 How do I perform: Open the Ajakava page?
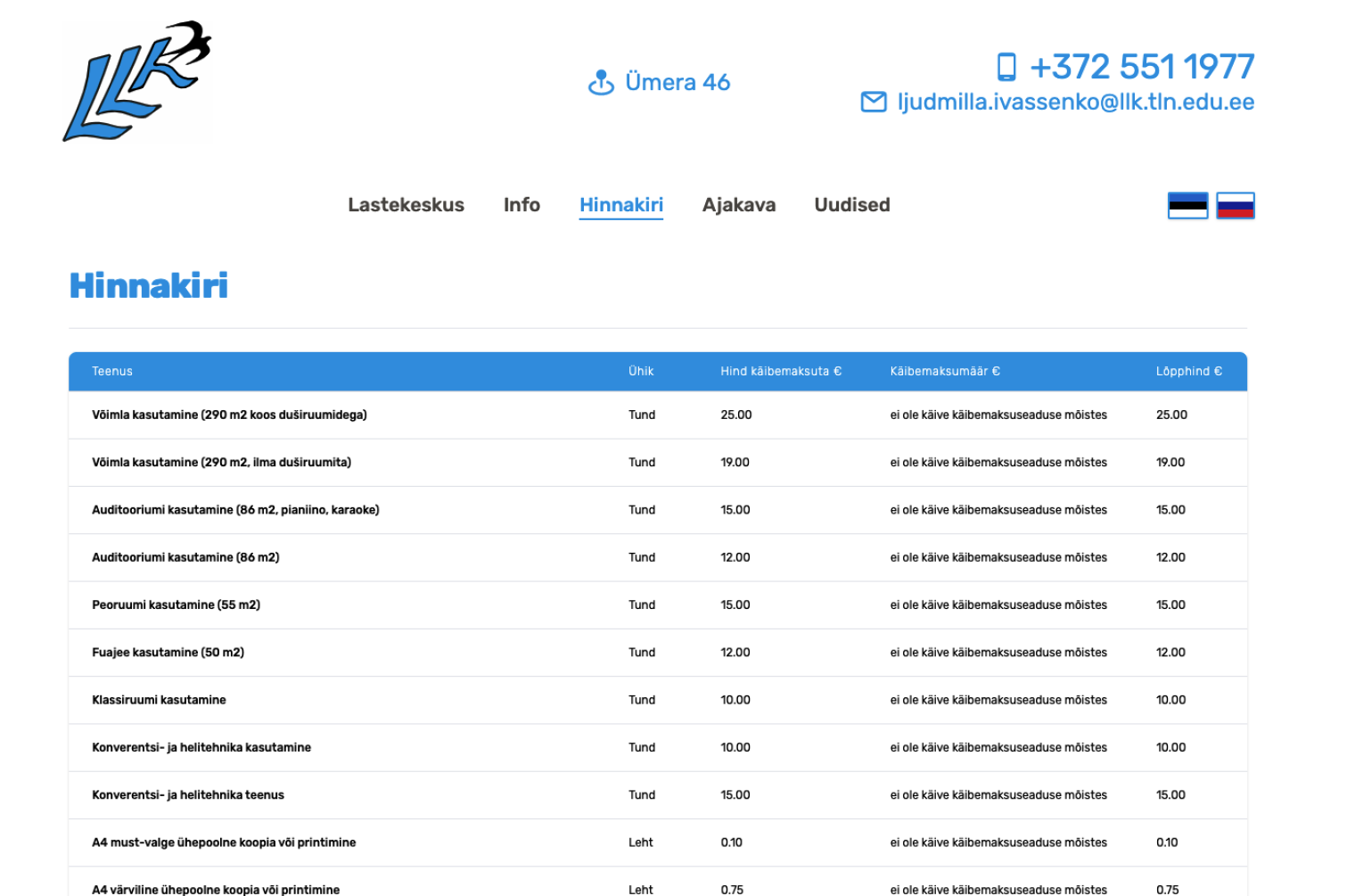pos(739,205)
